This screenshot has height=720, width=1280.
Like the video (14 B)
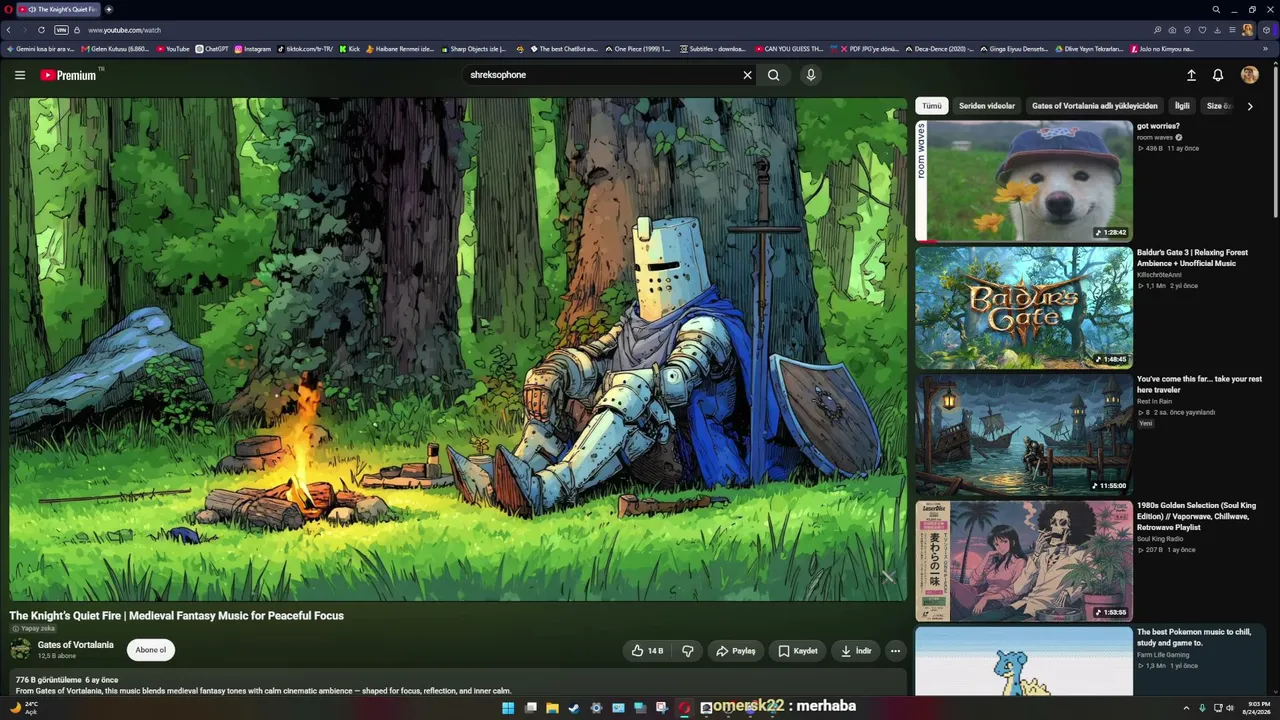coord(647,651)
